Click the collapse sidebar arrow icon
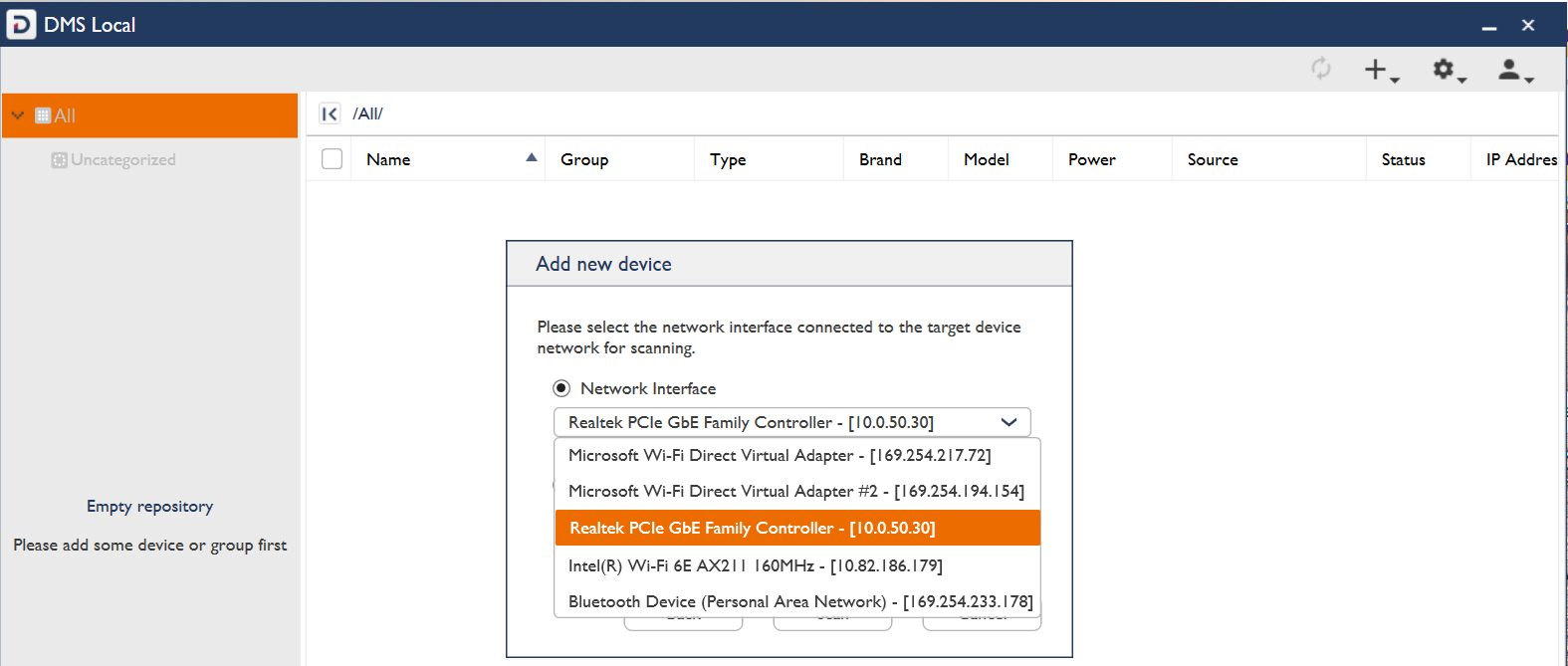 coord(330,113)
